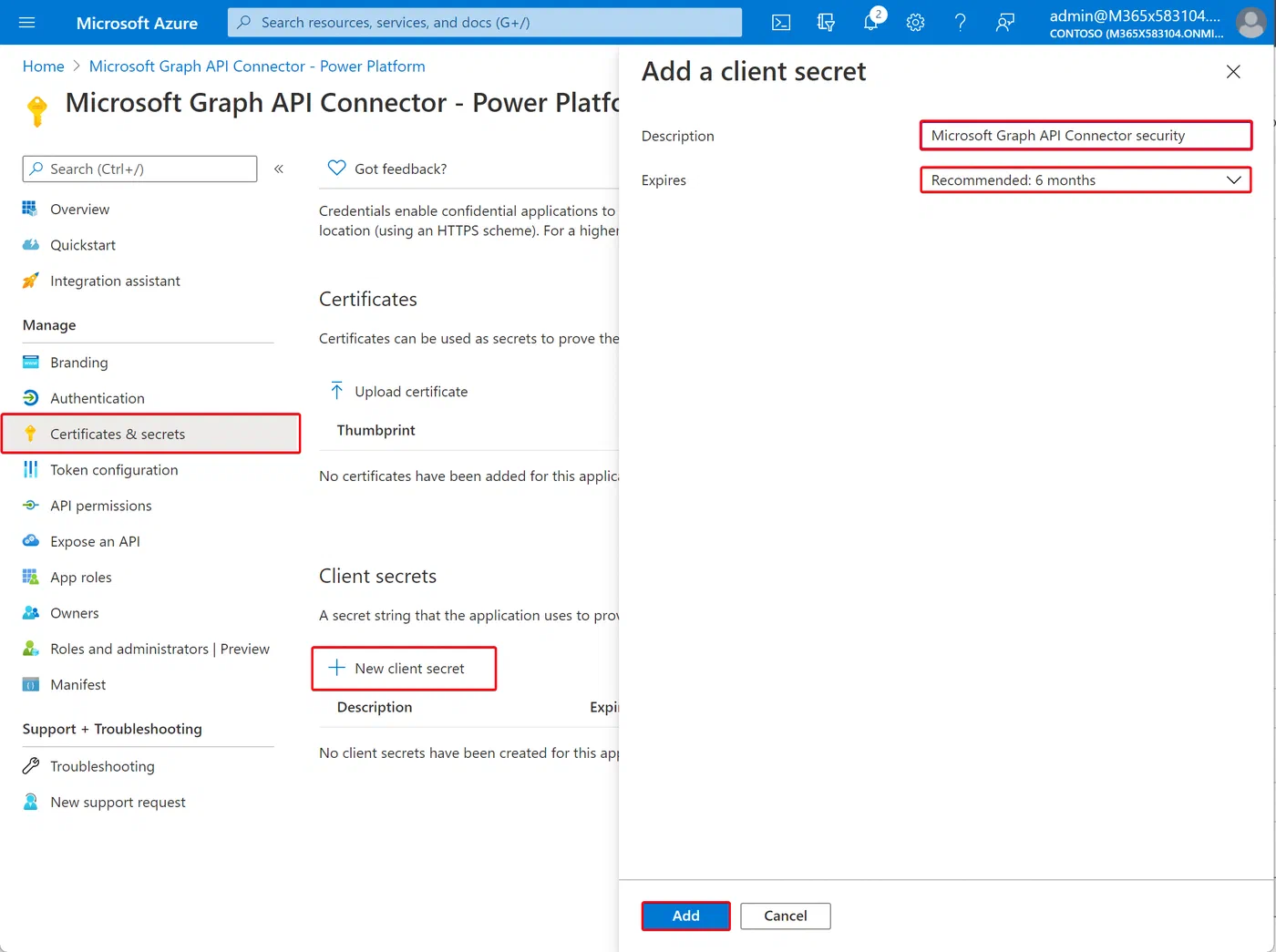Viewport: 1276px width, 952px height.
Task: Click the Description column header under Client secrets
Action: click(x=375, y=707)
